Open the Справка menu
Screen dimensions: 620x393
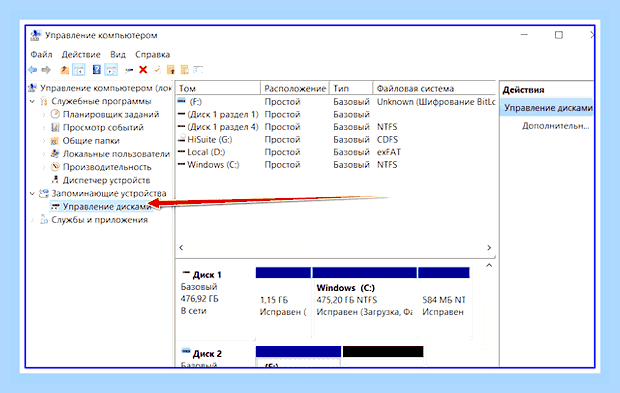coord(153,55)
